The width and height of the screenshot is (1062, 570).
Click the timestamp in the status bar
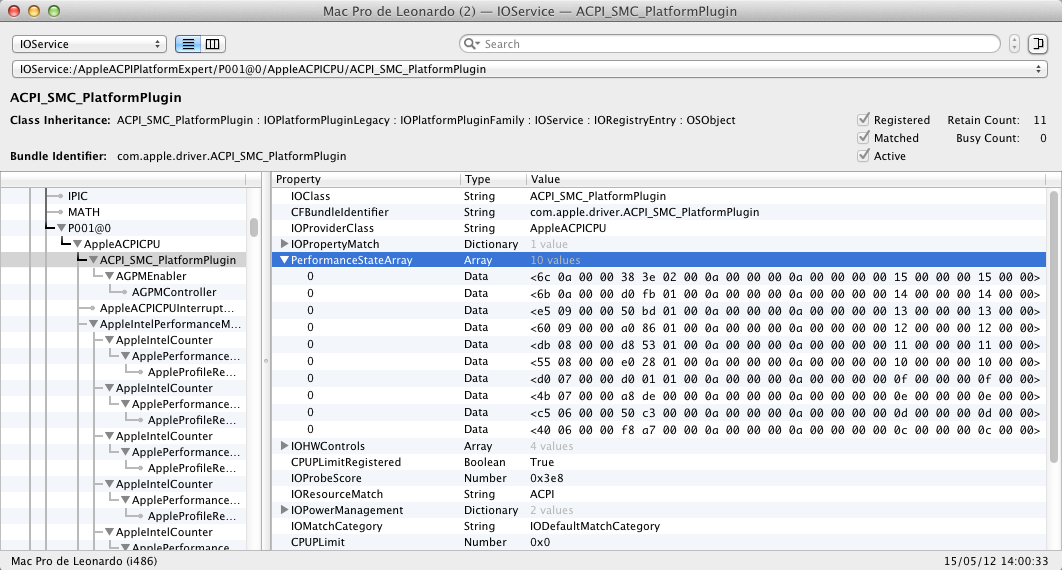996,561
